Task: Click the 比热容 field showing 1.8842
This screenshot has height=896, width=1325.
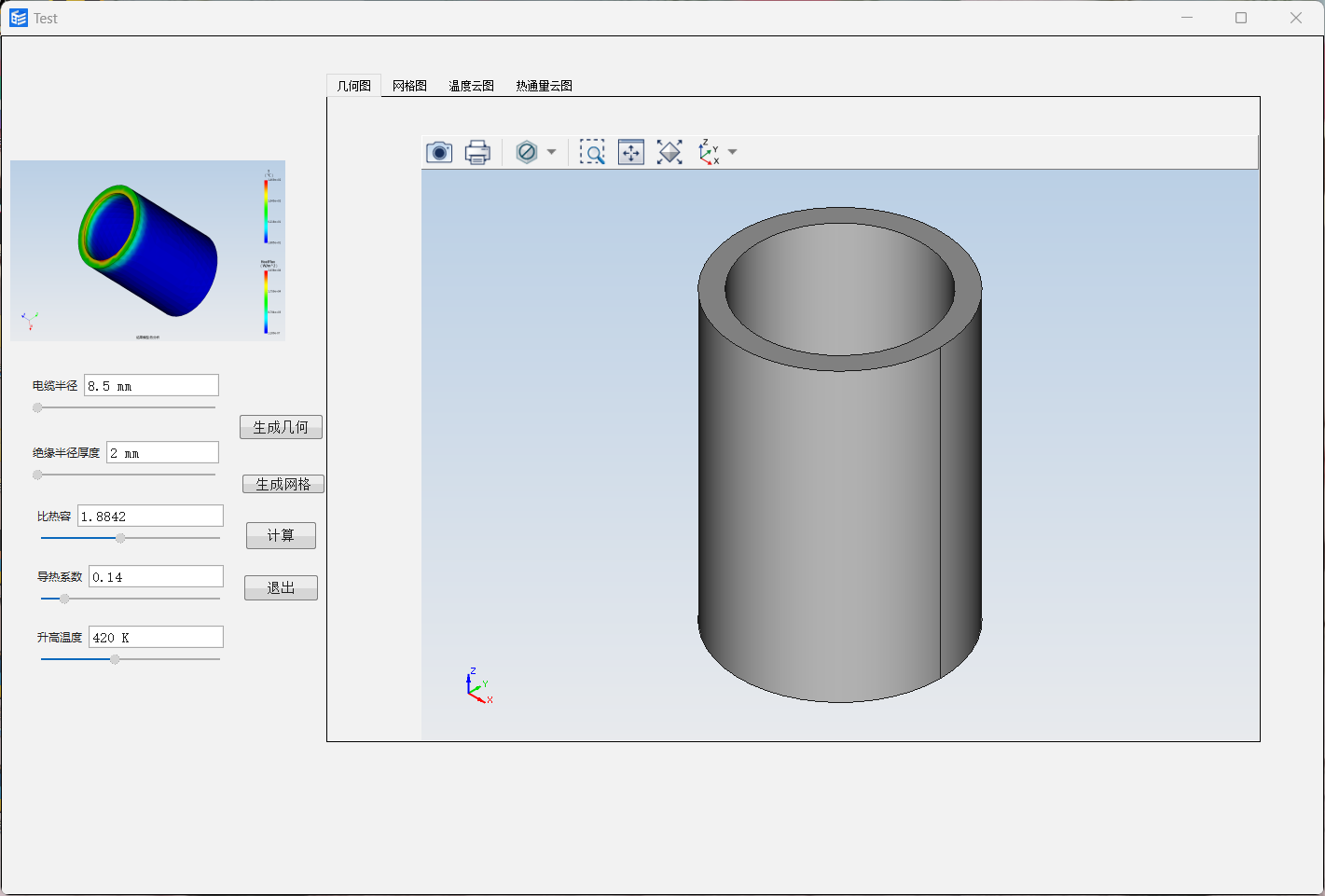Action: pos(150,516)
